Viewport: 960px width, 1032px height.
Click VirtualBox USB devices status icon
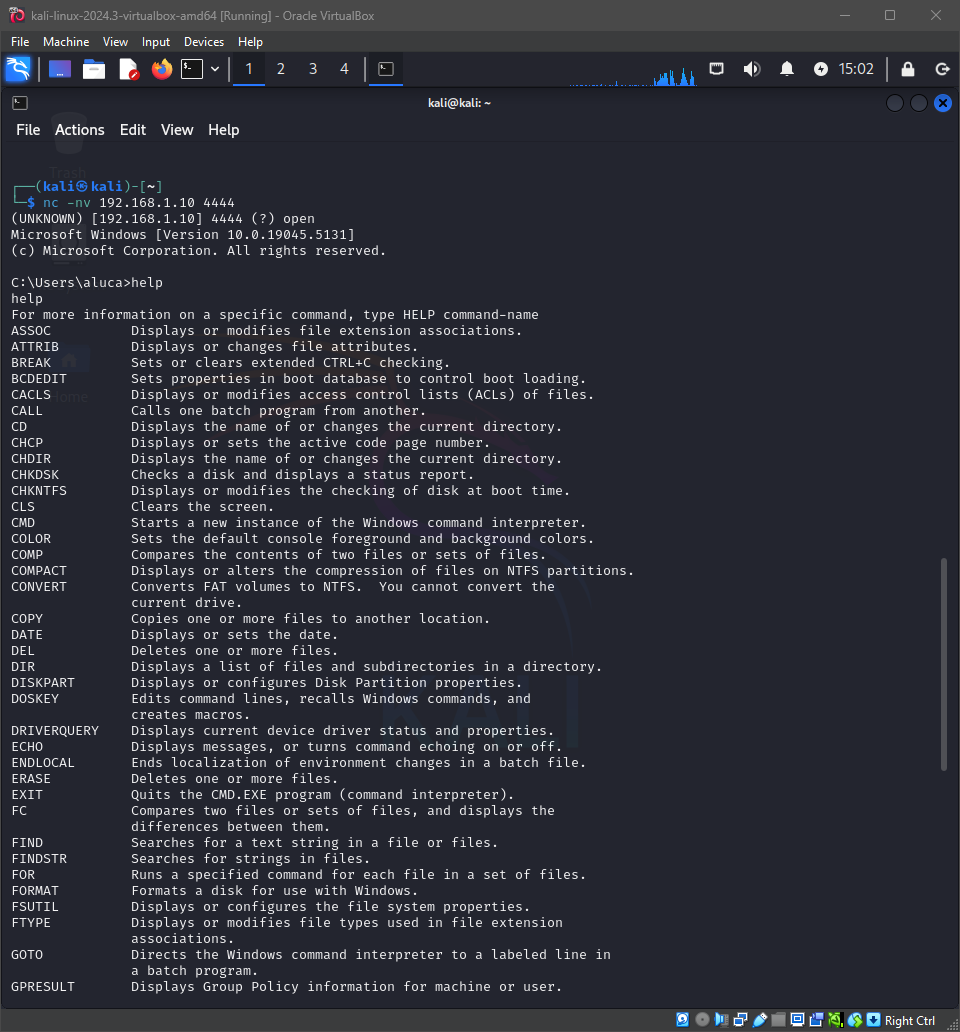(759, 1019)
